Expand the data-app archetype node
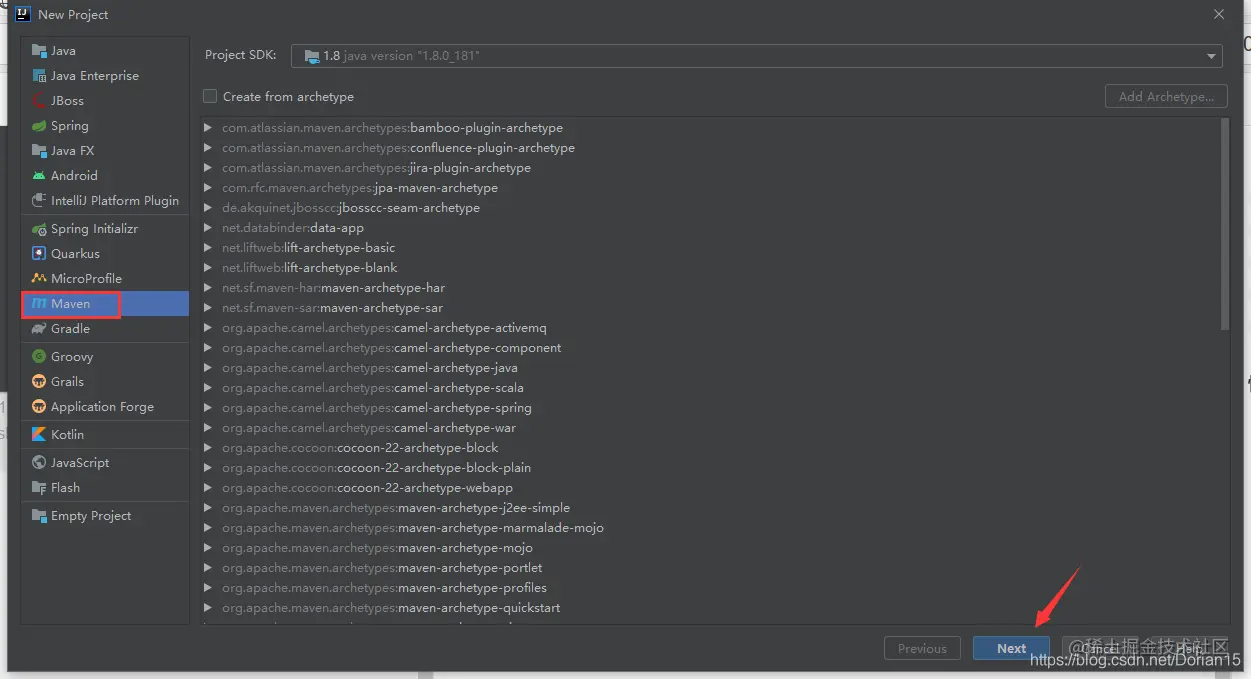The image size is (1251, 679). coord(208,228)
